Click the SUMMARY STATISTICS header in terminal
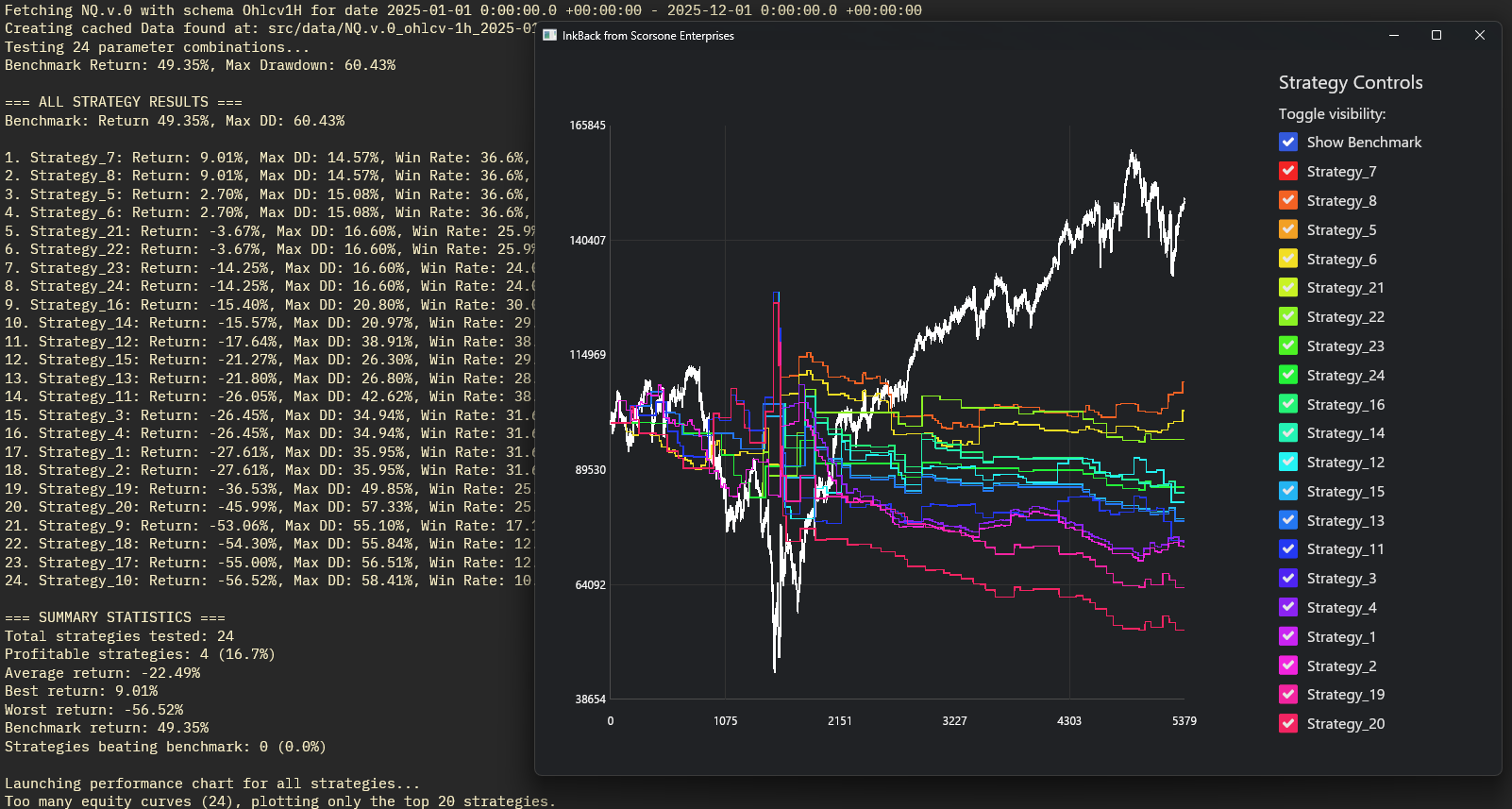Viewport: 1512px width, 809px height. click(115, 617)
